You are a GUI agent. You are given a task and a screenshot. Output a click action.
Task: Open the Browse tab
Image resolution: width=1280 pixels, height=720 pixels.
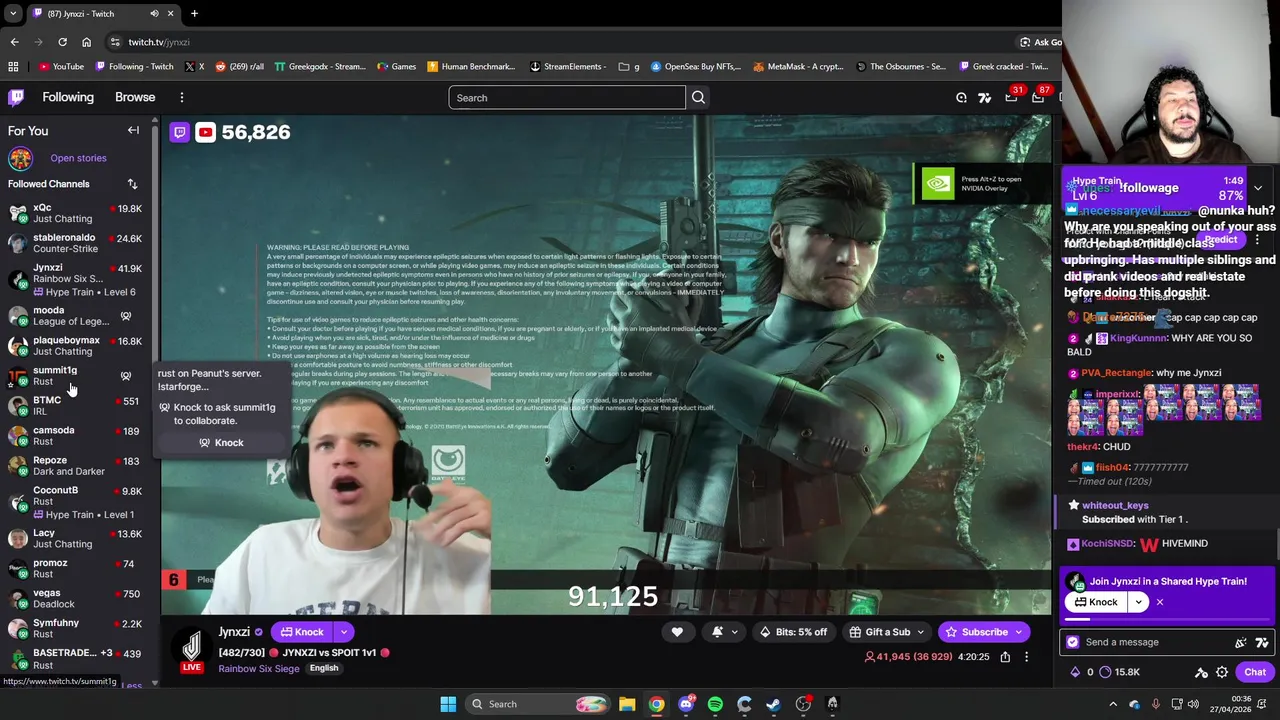point(135,97)
